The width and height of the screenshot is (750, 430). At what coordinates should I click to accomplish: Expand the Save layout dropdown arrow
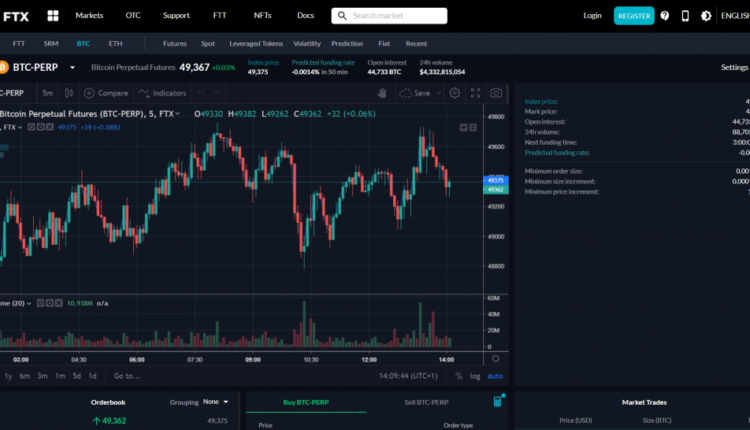[x=437, y=93]
